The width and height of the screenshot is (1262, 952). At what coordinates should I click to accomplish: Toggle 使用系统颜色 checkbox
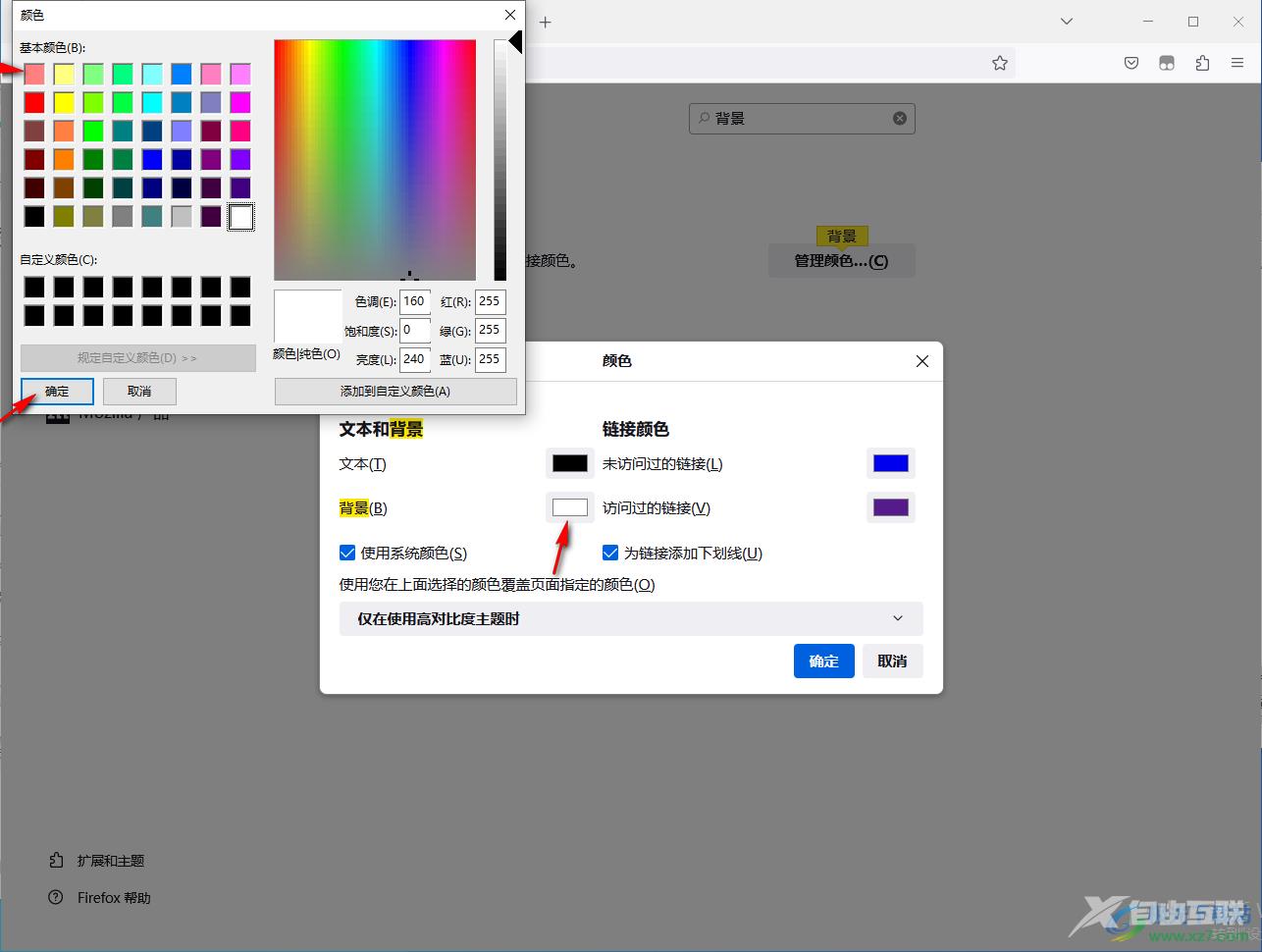pos(346,553)
